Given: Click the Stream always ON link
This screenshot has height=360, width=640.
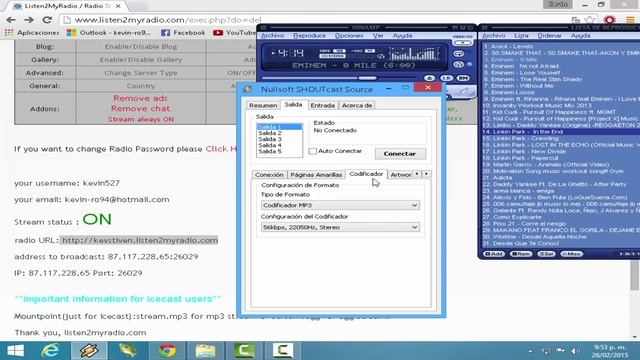Looking at the screenshot, I should click(x=141, y=119).
